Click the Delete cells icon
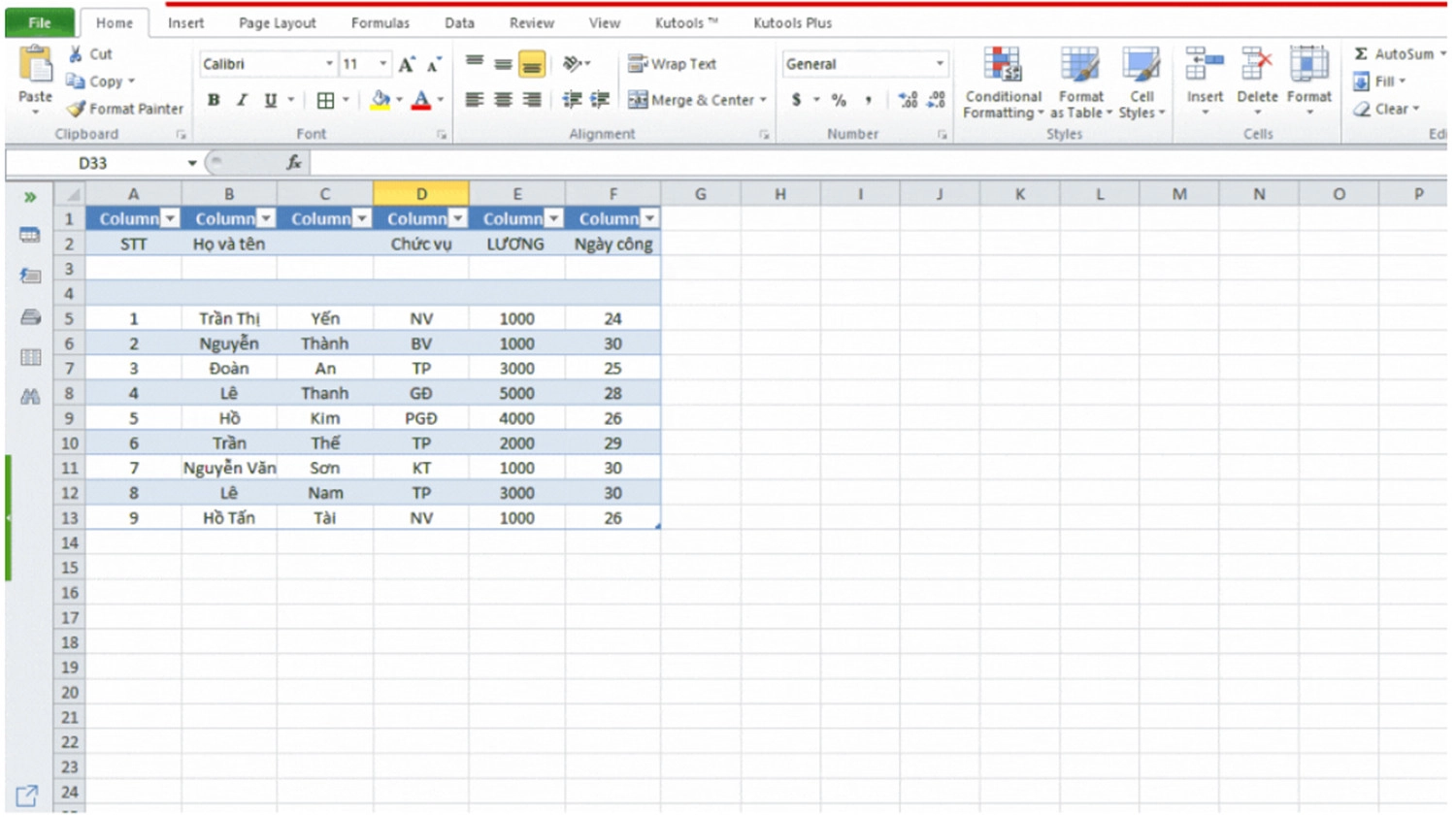This screenshot has width=1456, height=817. point(1257,64)
